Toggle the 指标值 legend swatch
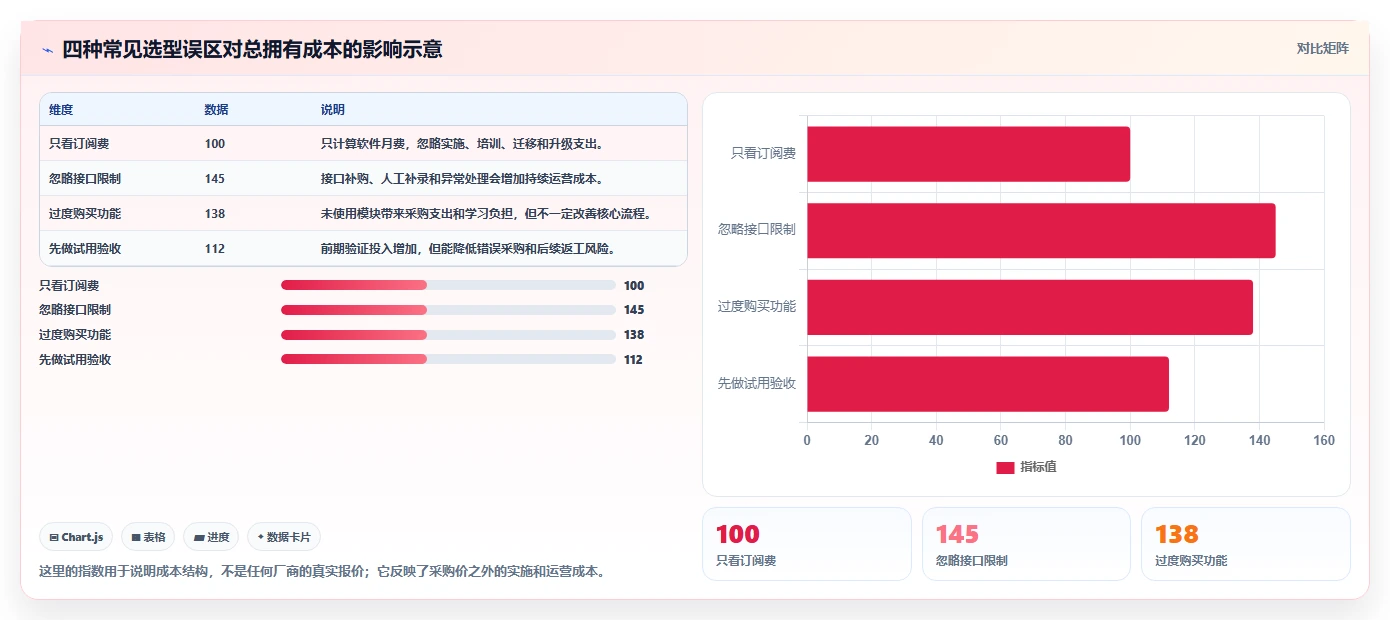This screenshot has height=620, width=1390. [1005, 468]
